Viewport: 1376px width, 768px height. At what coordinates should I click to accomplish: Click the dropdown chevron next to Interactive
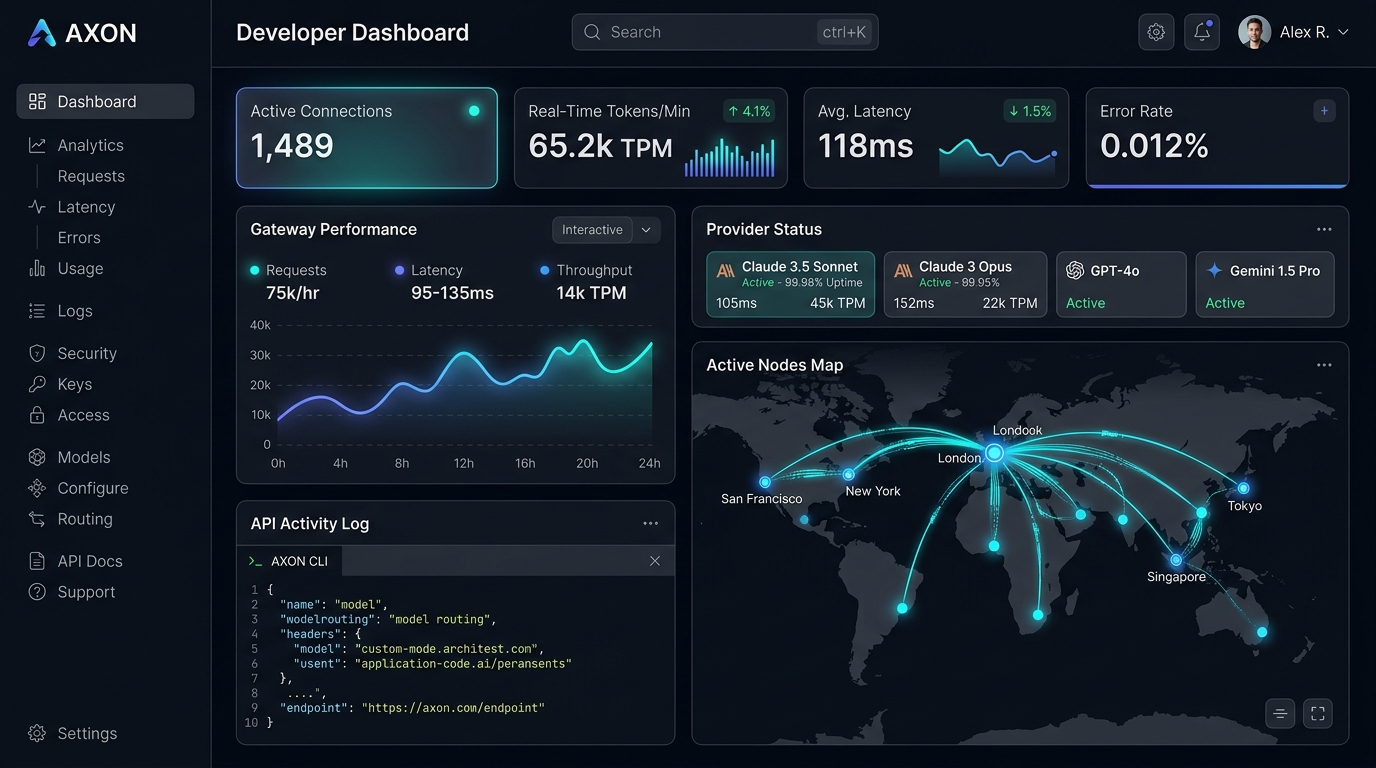coord(646,230)
